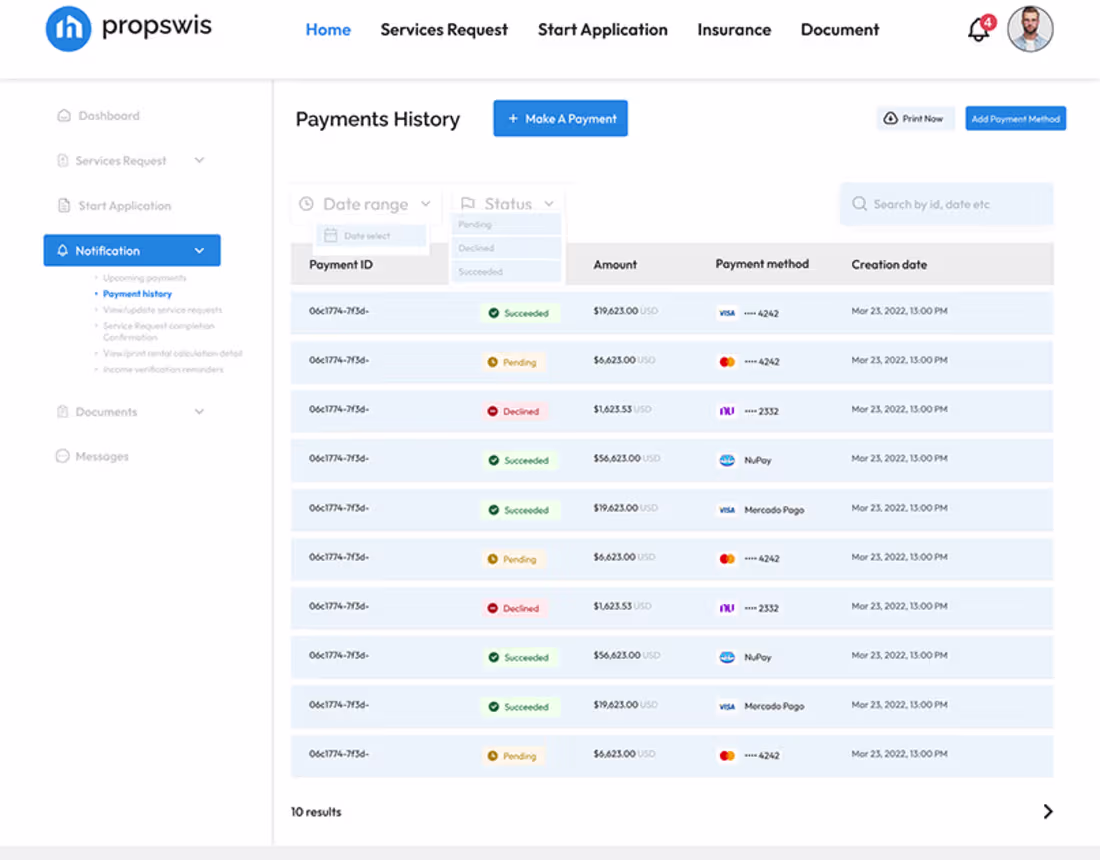Open the Insurance menu item
This screenshot has height=860, width=1100.
pos(734,29)
